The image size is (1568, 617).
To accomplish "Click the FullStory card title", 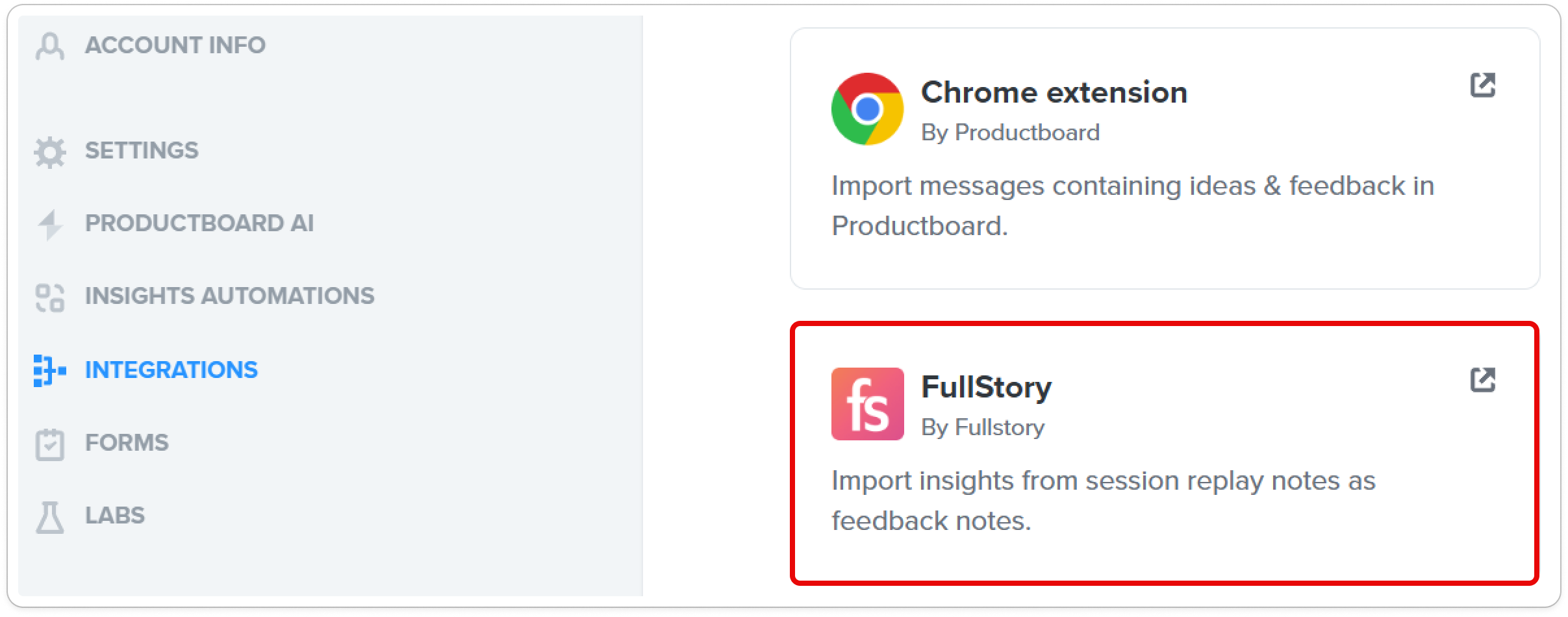I will 987,388.
